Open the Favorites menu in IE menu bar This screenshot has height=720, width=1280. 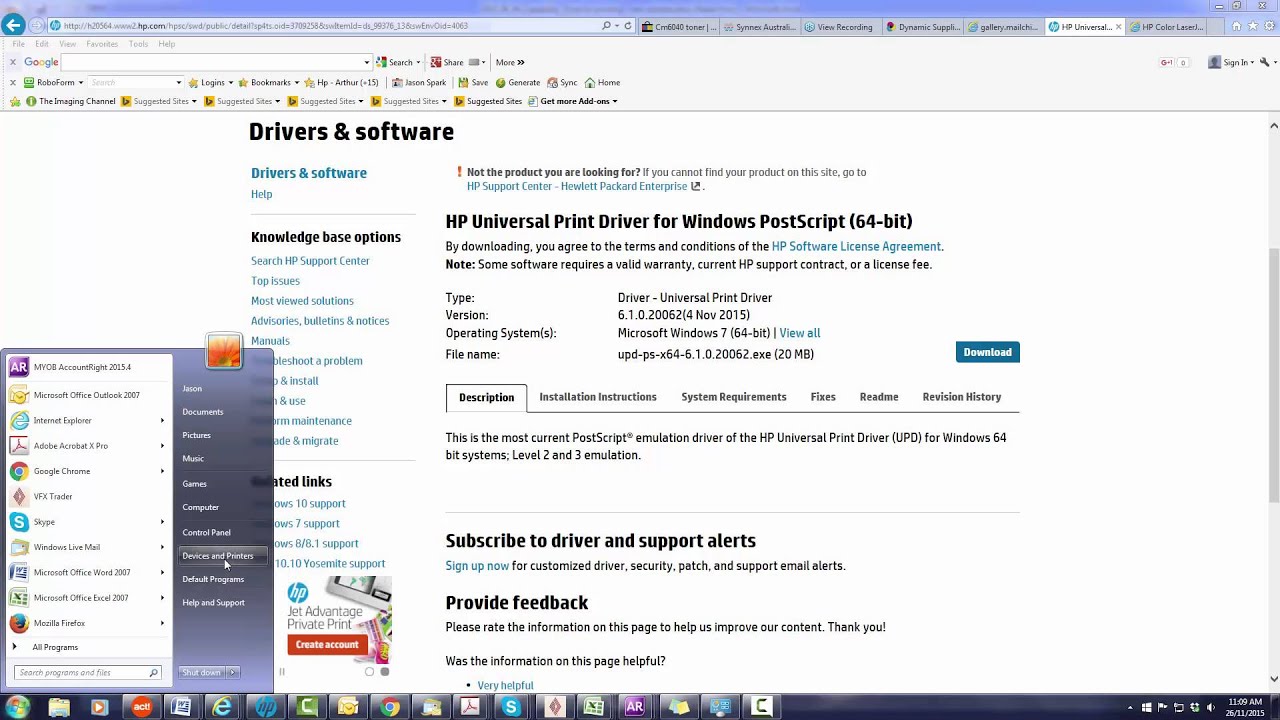pos(101,44)
